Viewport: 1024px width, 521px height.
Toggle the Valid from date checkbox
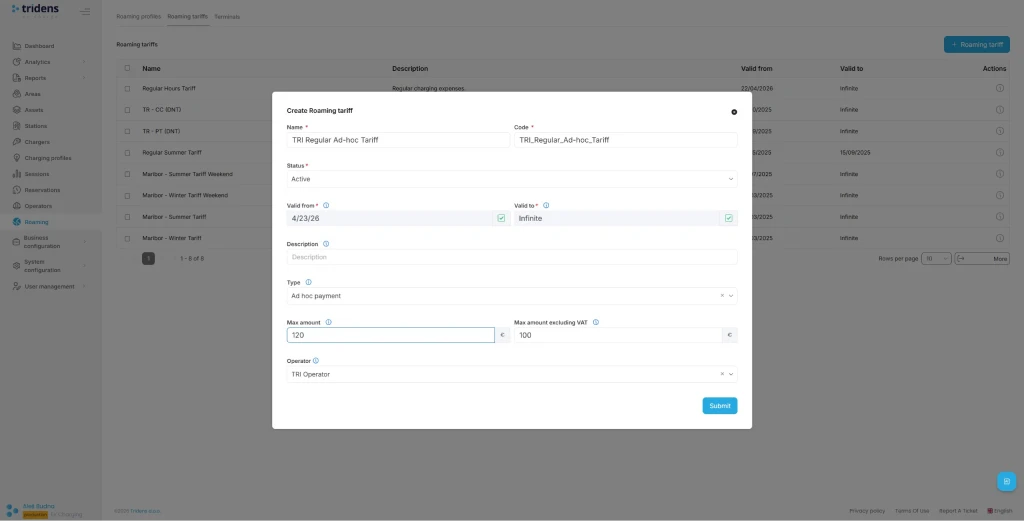[501, 218]
